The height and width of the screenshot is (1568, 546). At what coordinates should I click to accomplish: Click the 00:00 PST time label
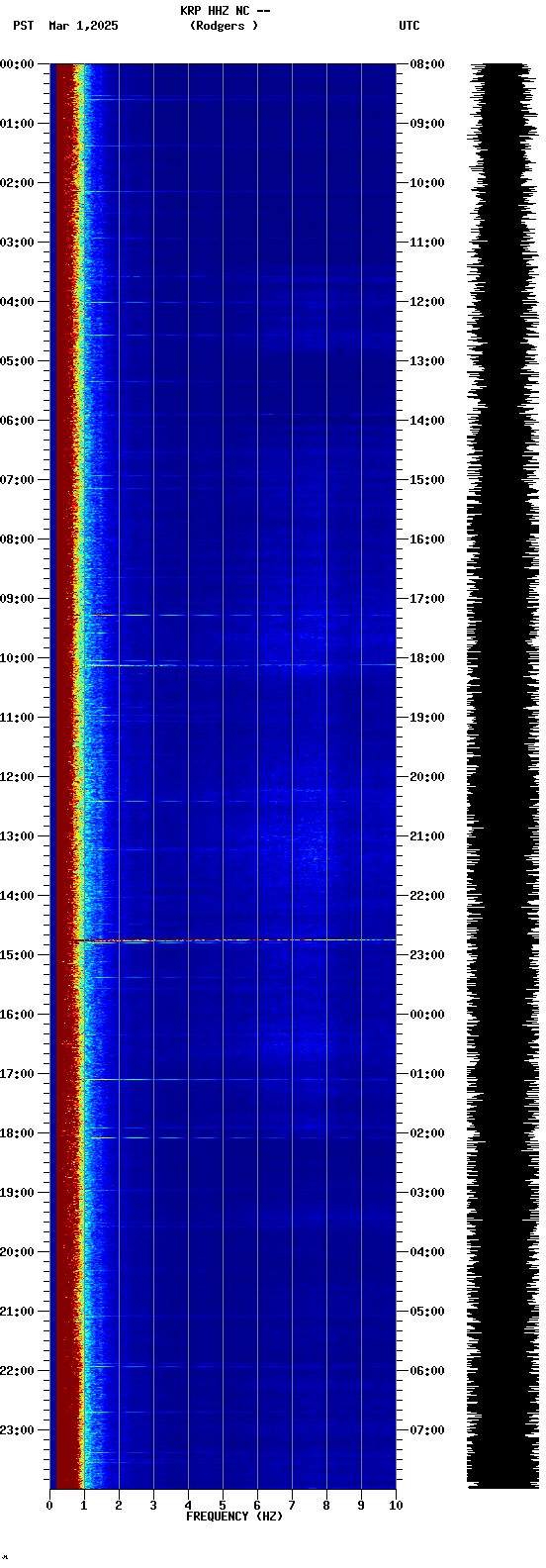pos(18,64)
